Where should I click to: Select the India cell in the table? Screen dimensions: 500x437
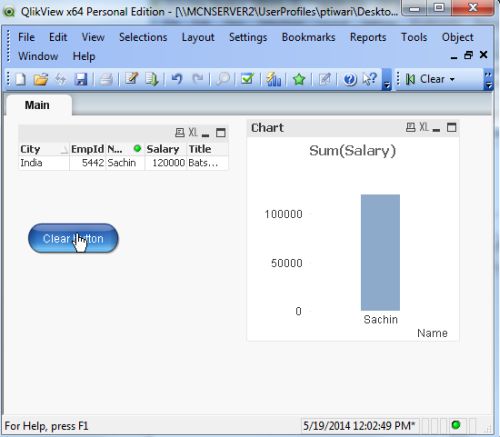[44, 163]
